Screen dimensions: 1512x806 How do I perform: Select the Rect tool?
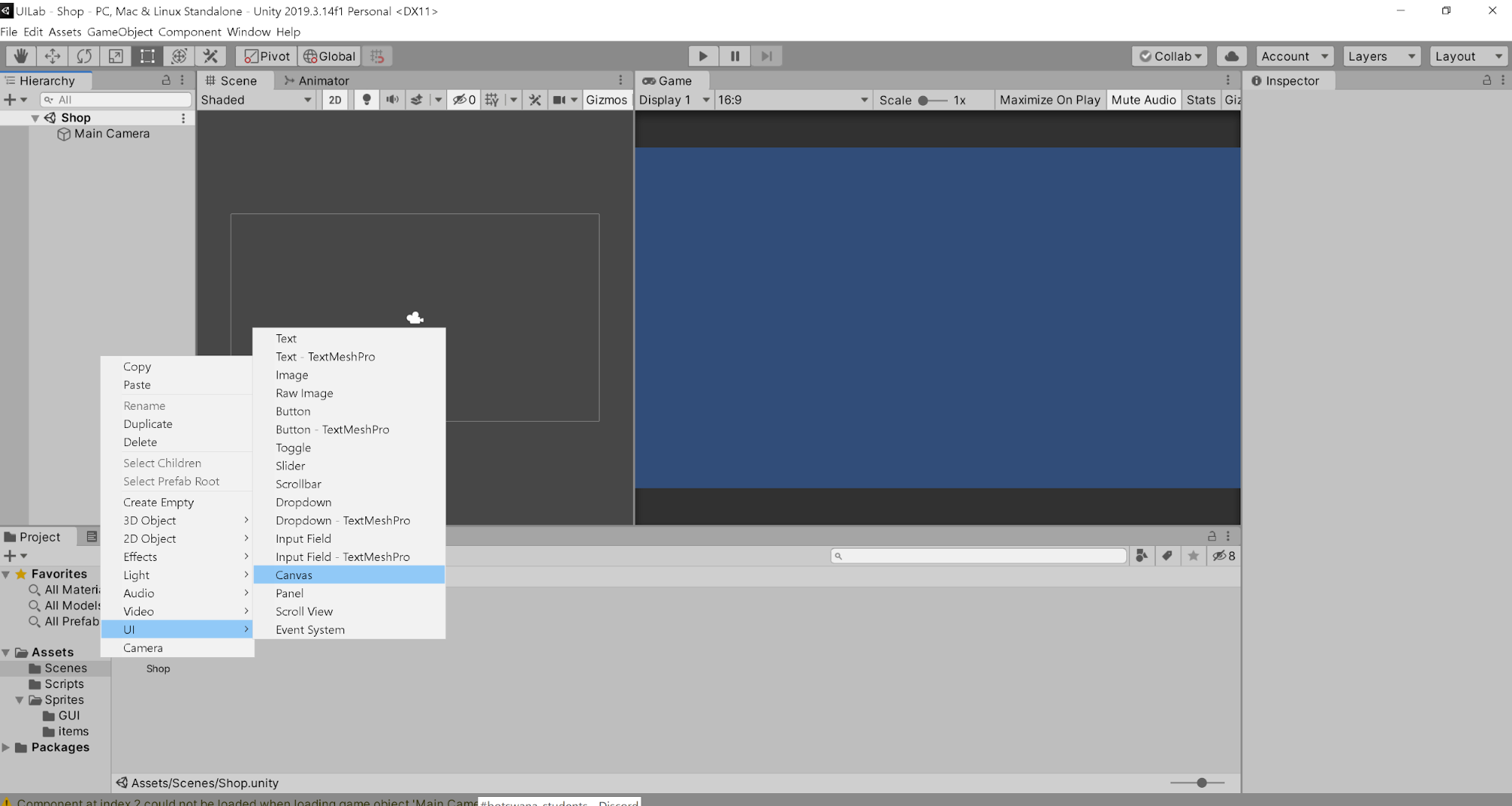147,56
